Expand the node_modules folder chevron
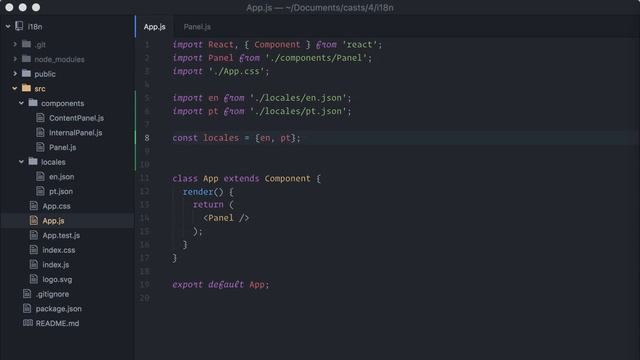Viewport: 640px width, 360px height. coord(15,59)
